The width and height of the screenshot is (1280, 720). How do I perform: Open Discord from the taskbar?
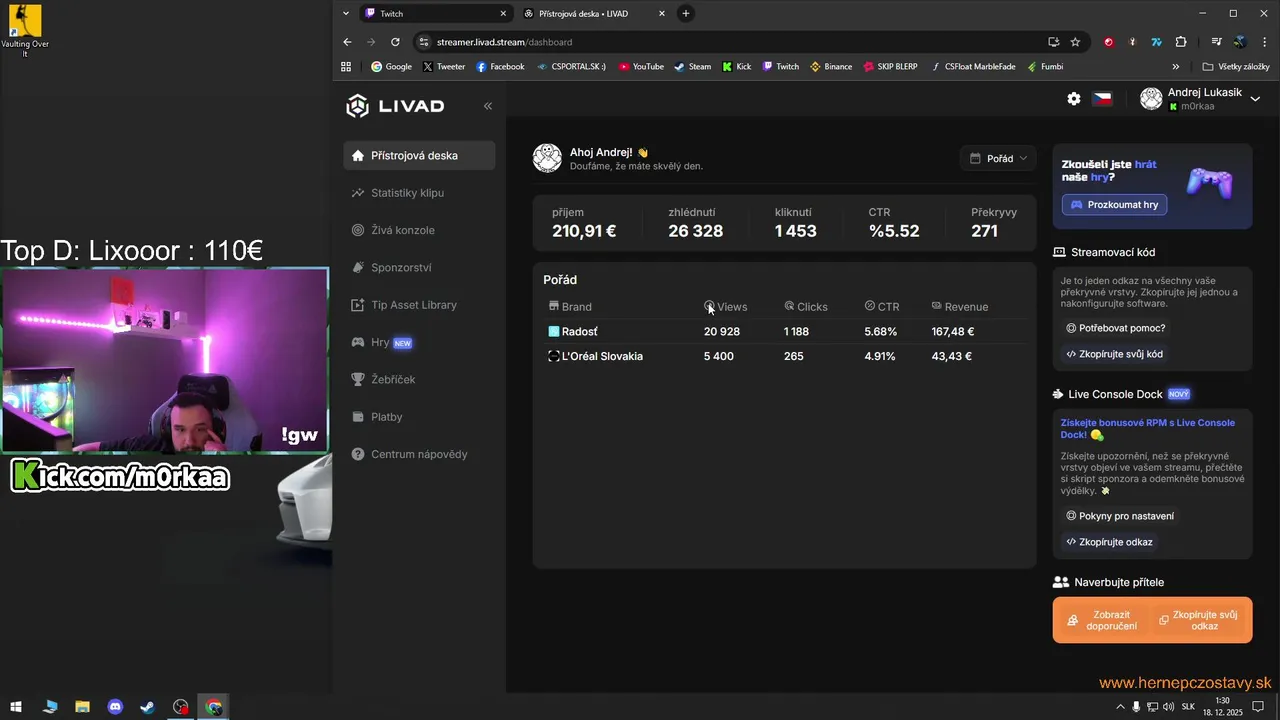115,707
